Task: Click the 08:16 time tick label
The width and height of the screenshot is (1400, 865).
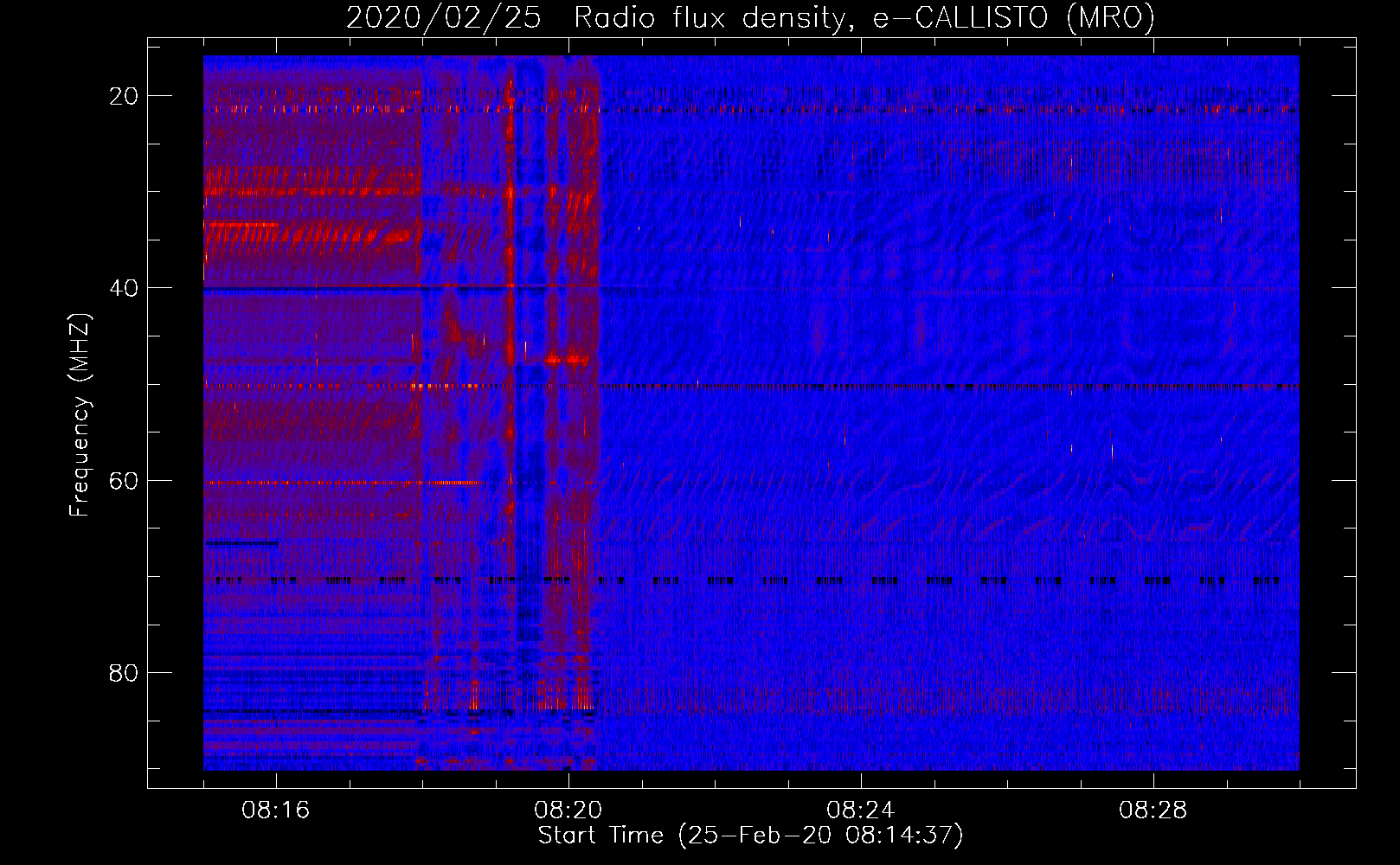Action: 276,811
